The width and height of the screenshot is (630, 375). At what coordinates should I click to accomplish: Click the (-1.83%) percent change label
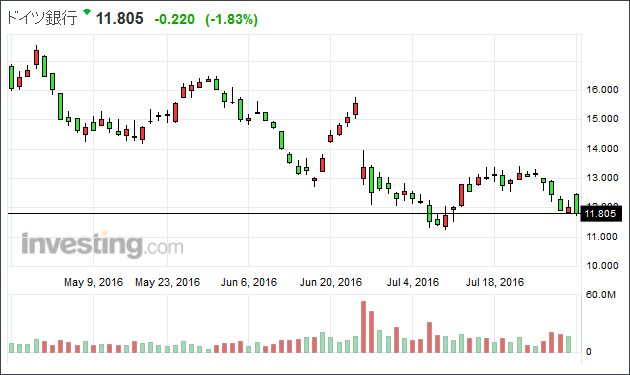[x=231, y=19]
